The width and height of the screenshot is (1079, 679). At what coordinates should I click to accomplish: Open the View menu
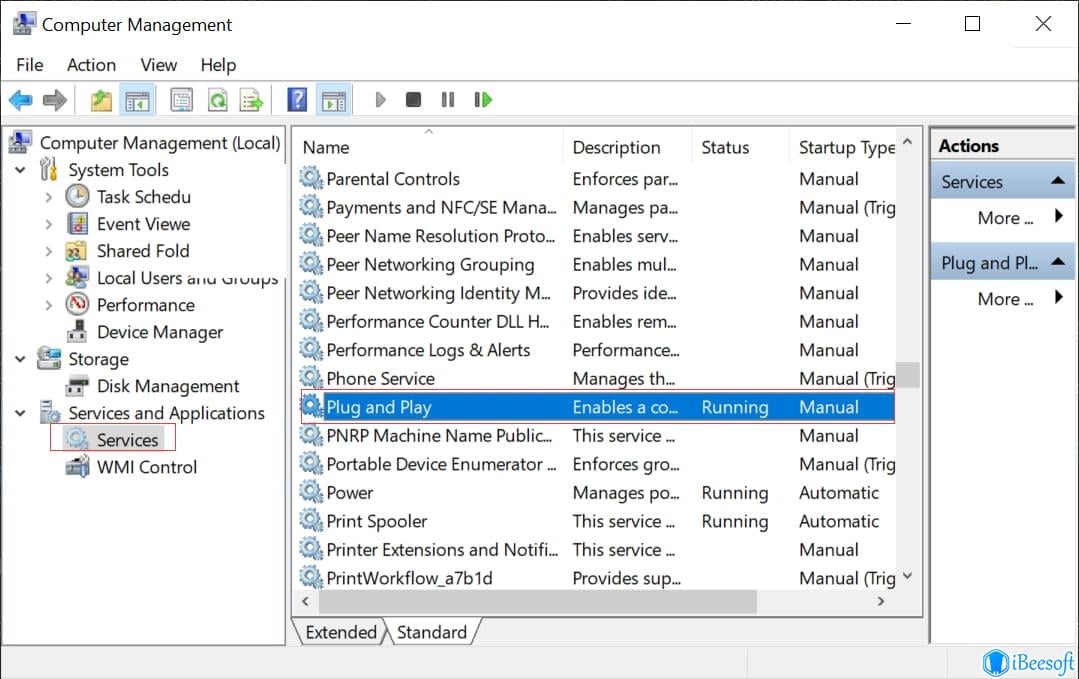(x=158, y=65)
